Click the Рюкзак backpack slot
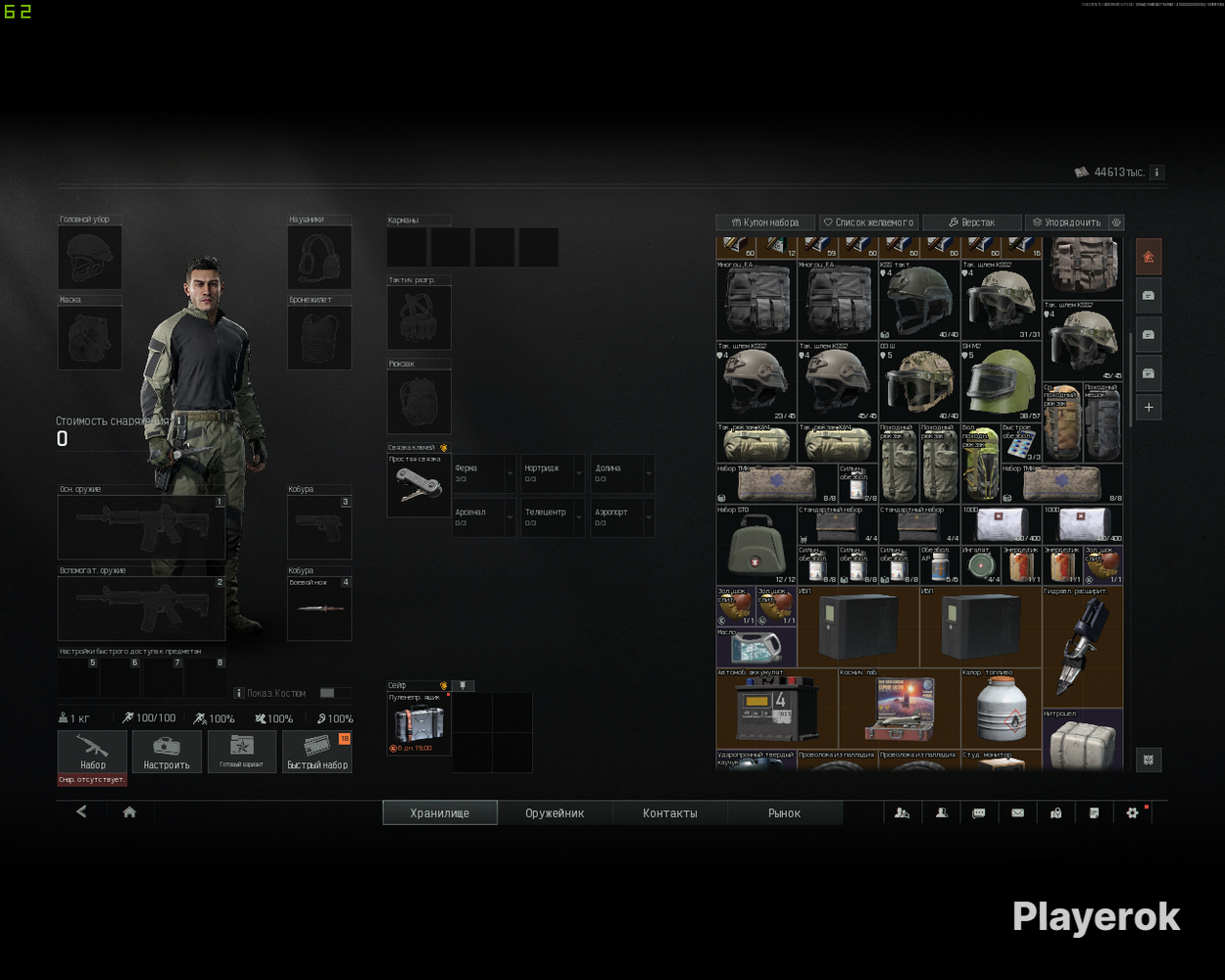This screenshot has width=1225, height=980. click(419, 402)
